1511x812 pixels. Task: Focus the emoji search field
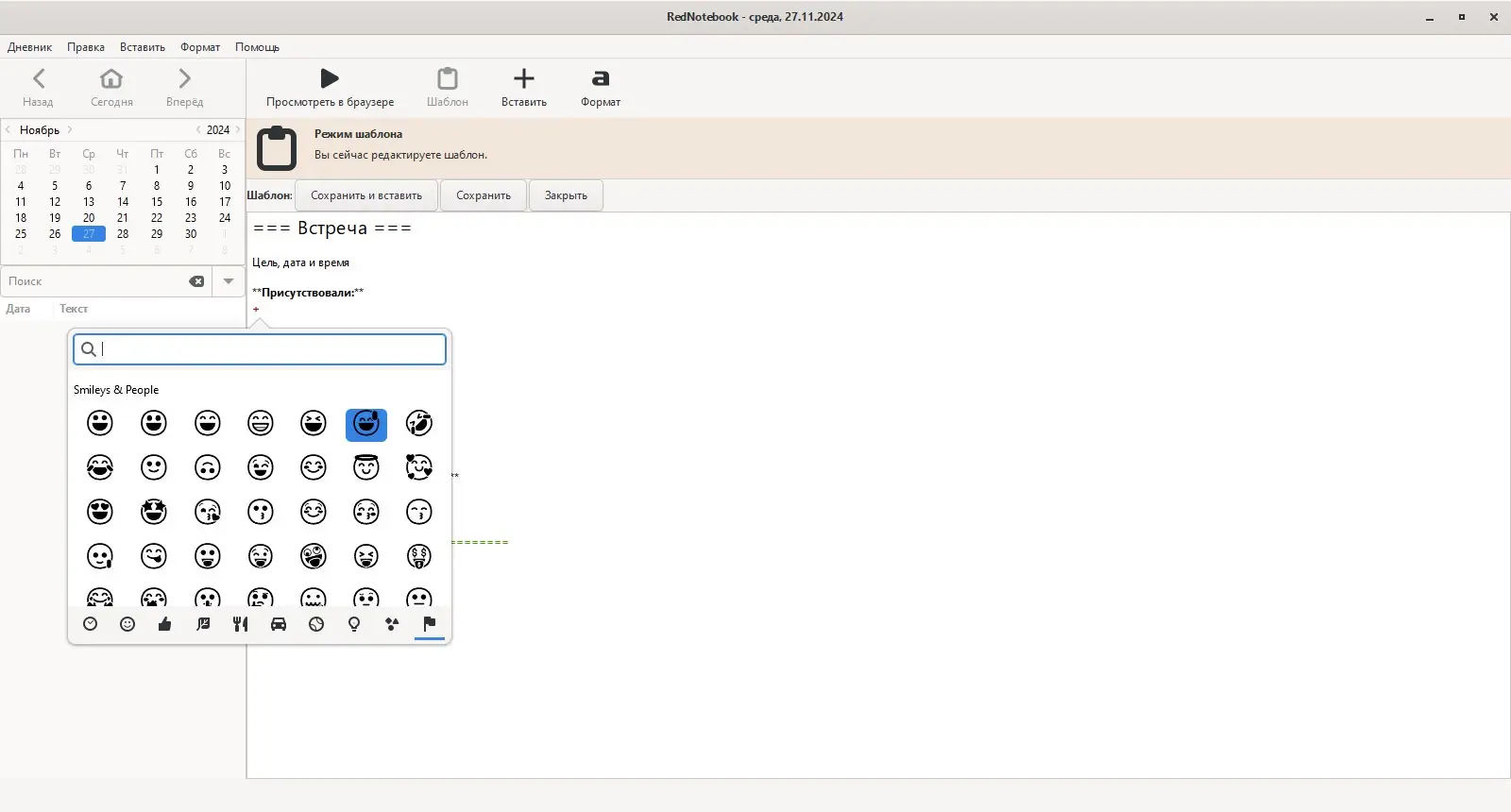[x=260, y=349]
